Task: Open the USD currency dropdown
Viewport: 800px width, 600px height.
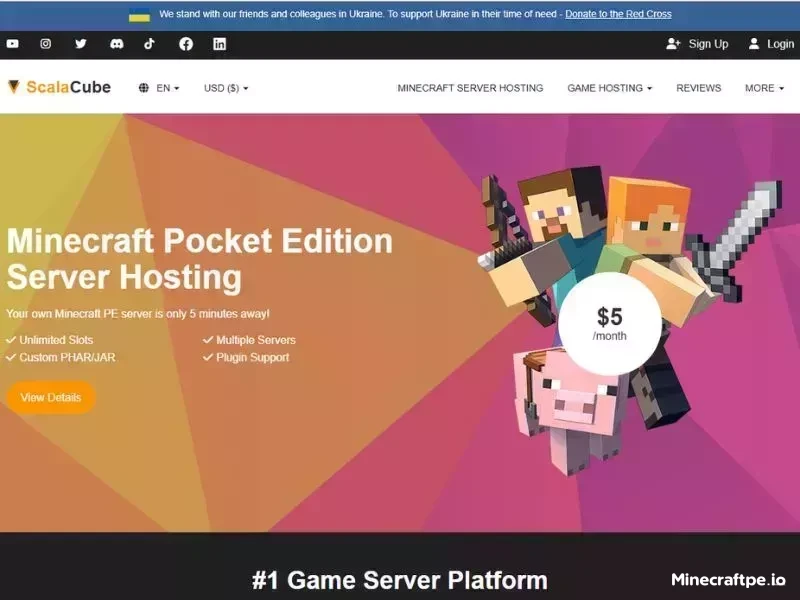Action: coord(222,88)
